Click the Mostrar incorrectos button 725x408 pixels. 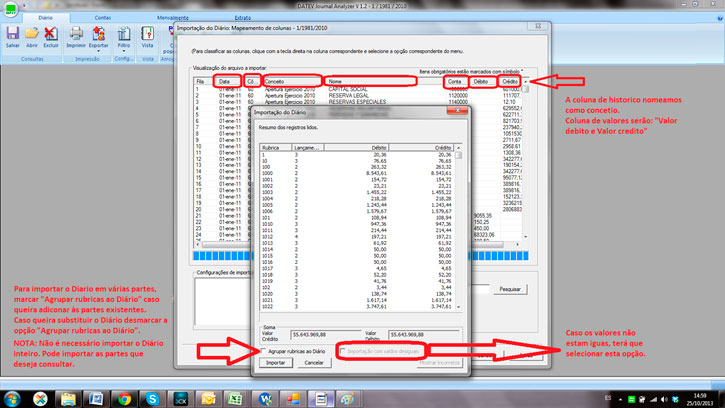pos(439,363)
